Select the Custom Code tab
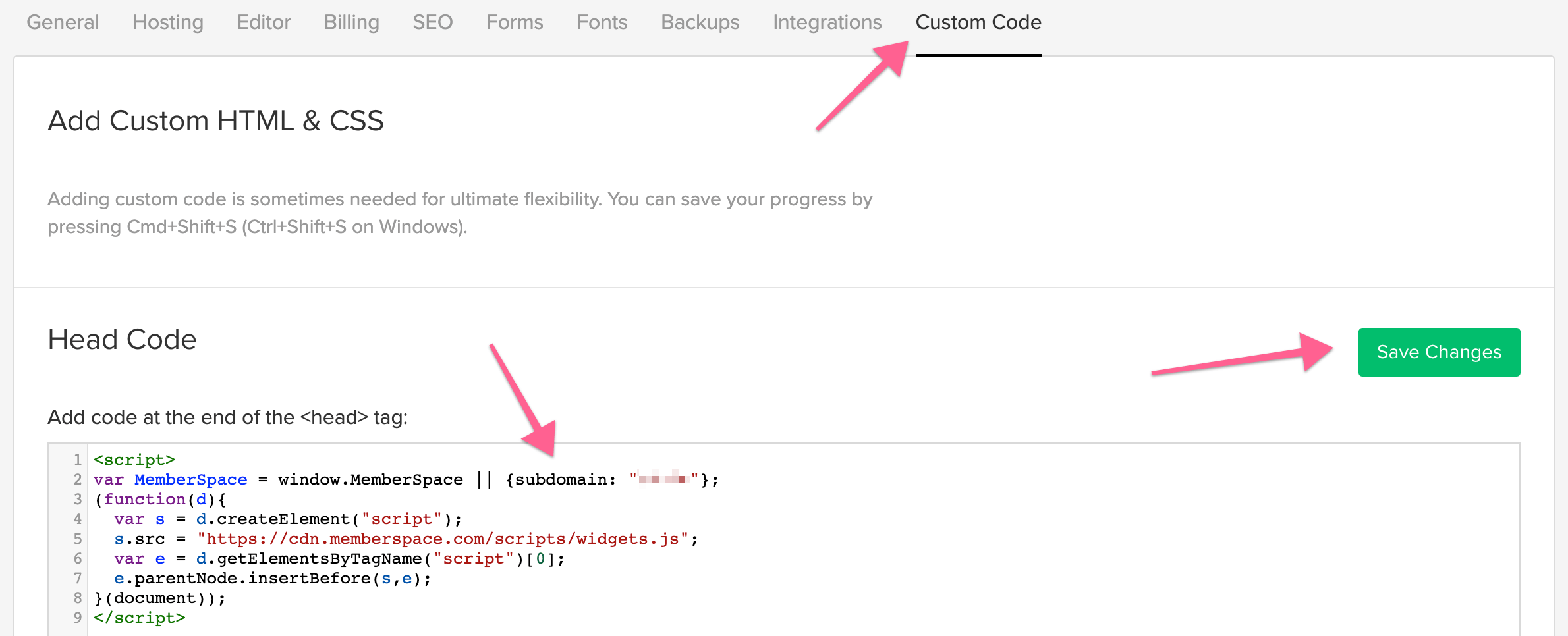 click(978, 22)
